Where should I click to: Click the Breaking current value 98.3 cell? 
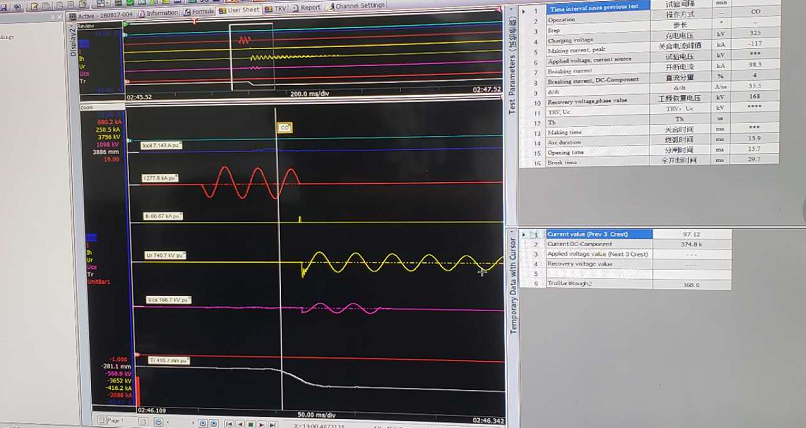tap(754, 64)
